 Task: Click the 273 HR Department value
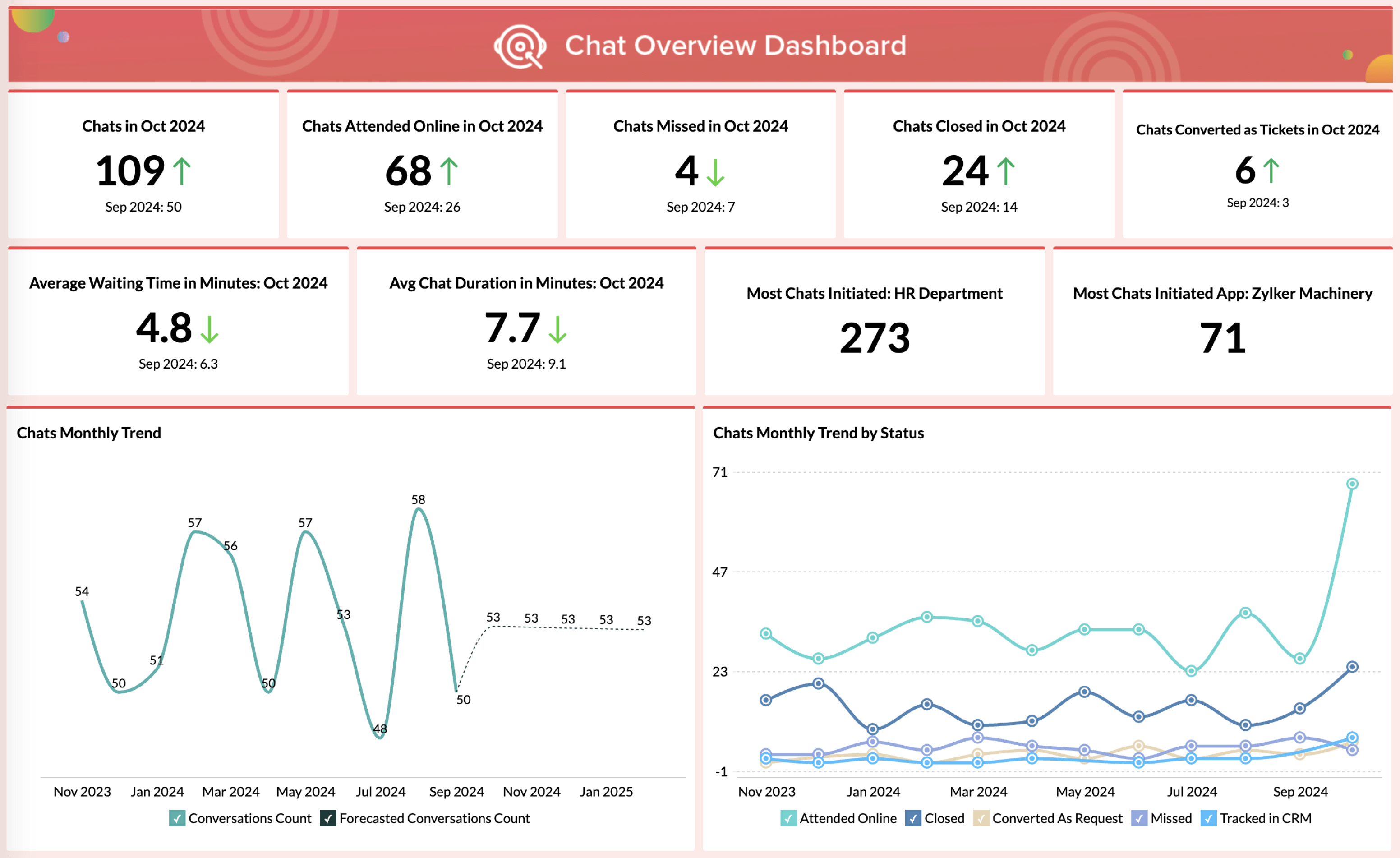coord(875,338)
